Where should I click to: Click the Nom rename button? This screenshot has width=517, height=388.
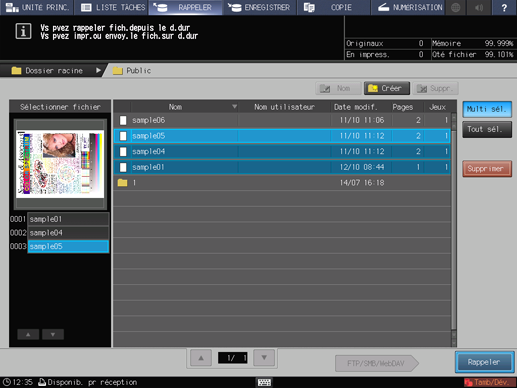pos(338,88)
